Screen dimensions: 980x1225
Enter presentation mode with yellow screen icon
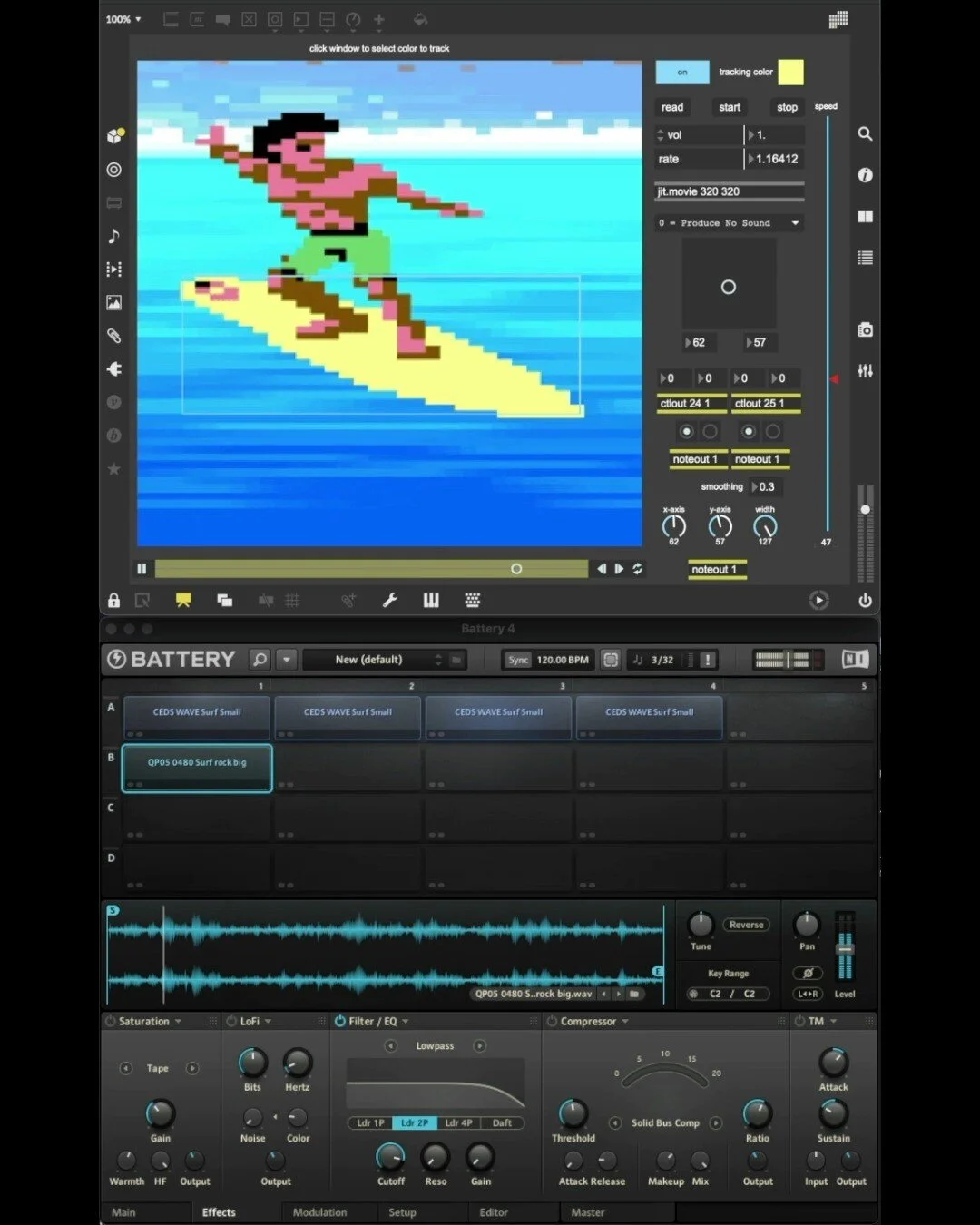click(183, 600)
